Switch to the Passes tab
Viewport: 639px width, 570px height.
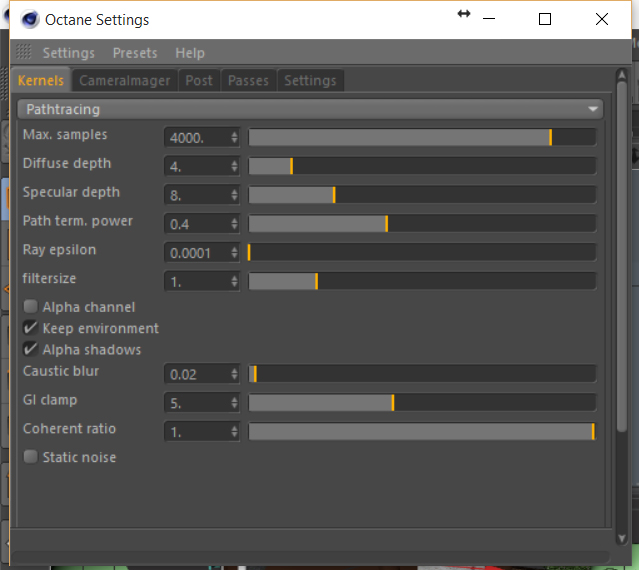[x=248, y=80]
